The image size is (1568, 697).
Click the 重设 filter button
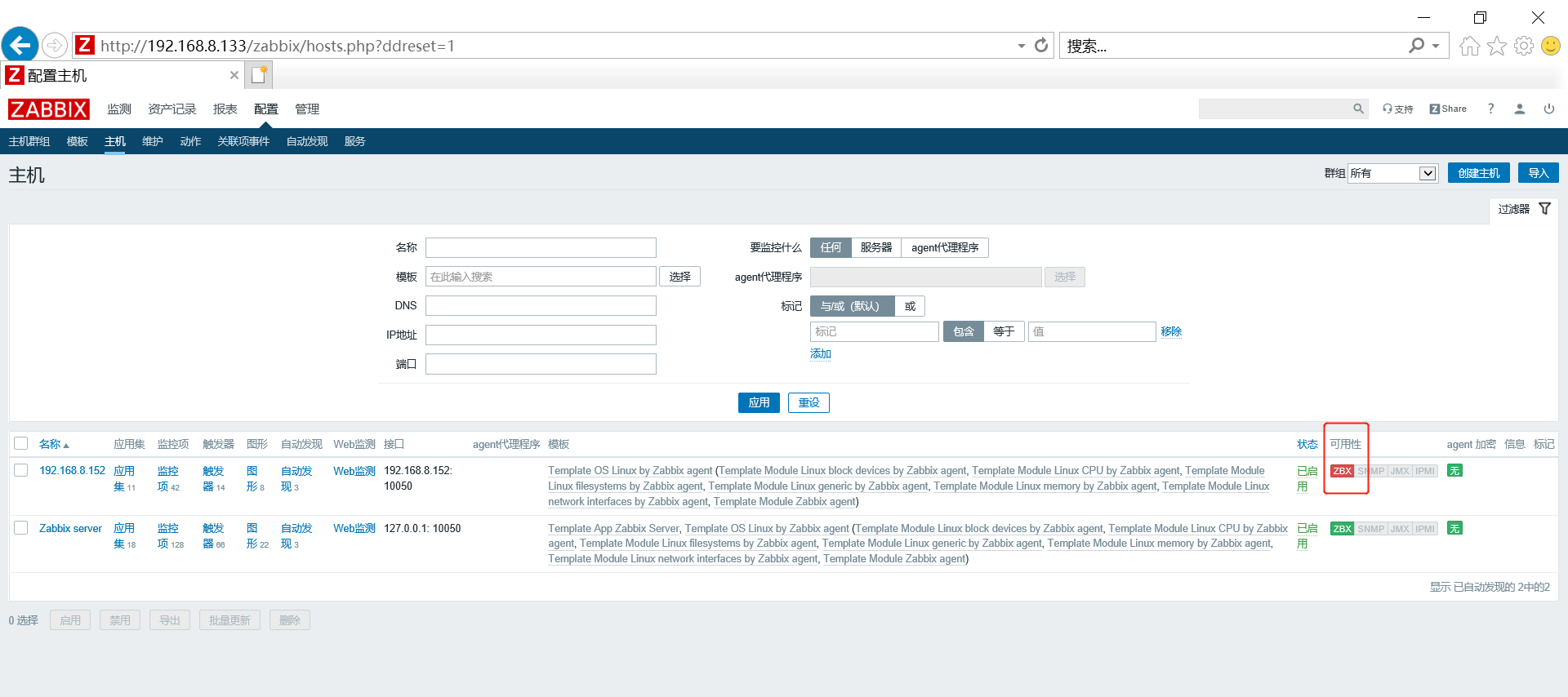808,402
